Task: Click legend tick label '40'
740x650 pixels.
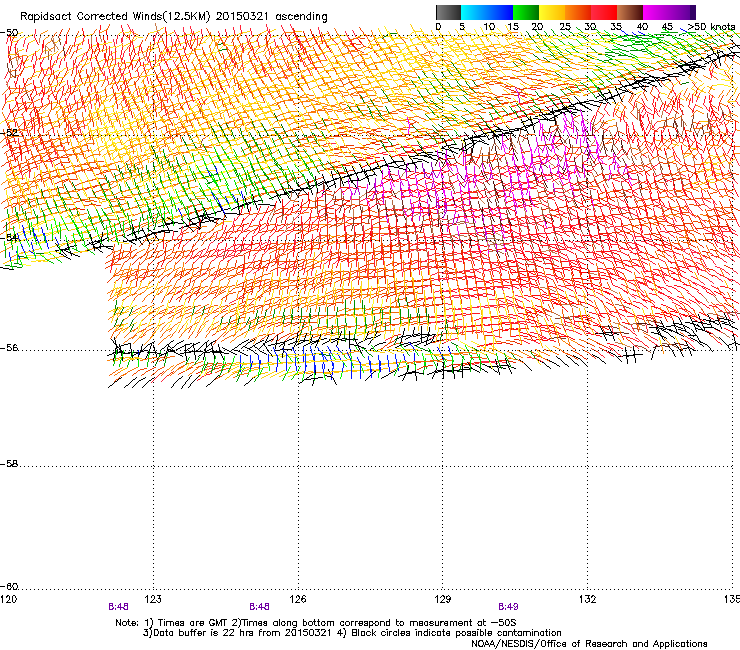Action: (x=642, y=27)
